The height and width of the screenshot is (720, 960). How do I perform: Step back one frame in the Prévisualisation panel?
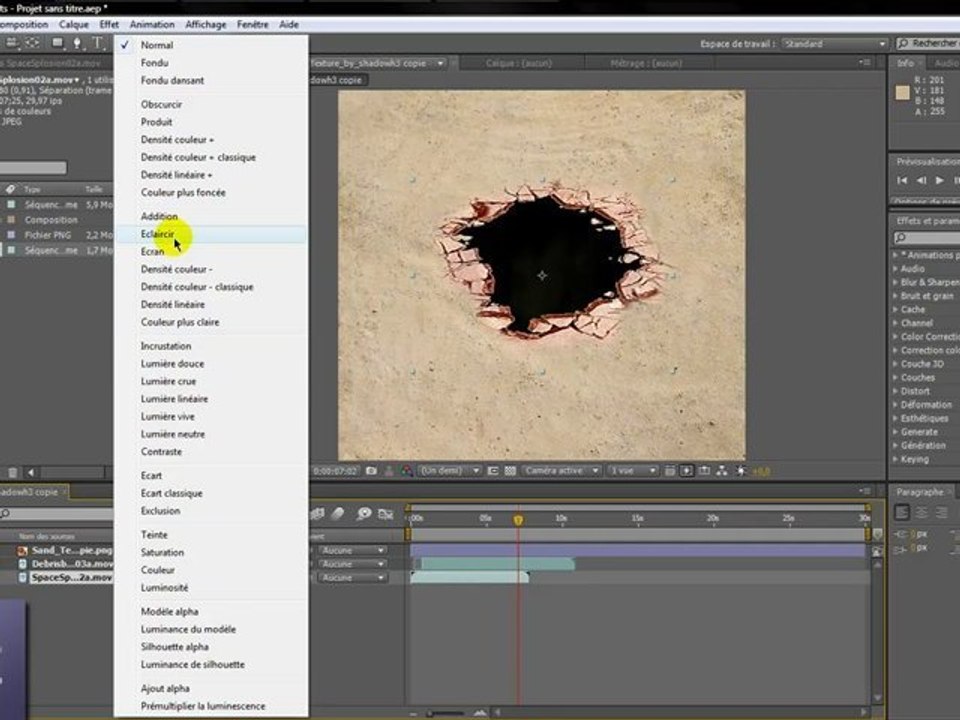(x=921, y=181)
